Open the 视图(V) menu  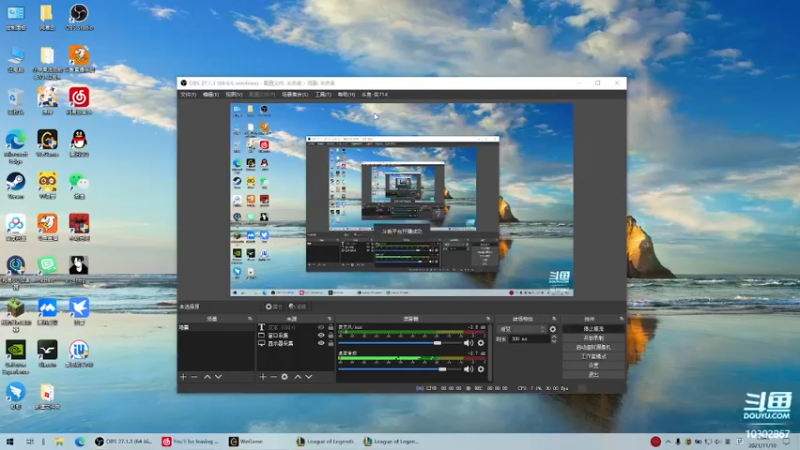click(x=234, y=95)
